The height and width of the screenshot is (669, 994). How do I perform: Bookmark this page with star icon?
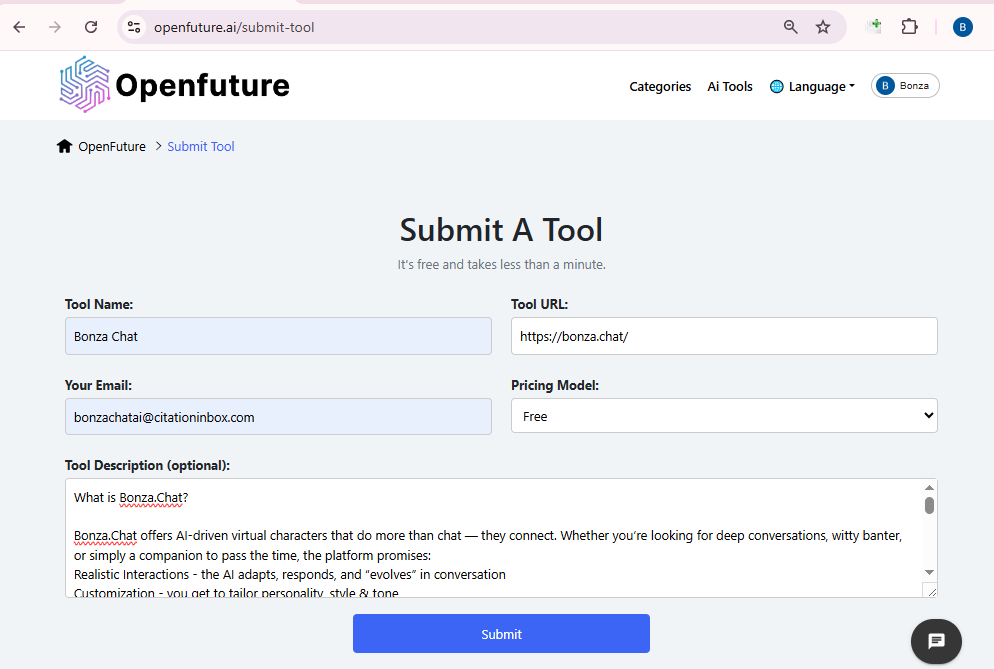[x=823, y=27]
